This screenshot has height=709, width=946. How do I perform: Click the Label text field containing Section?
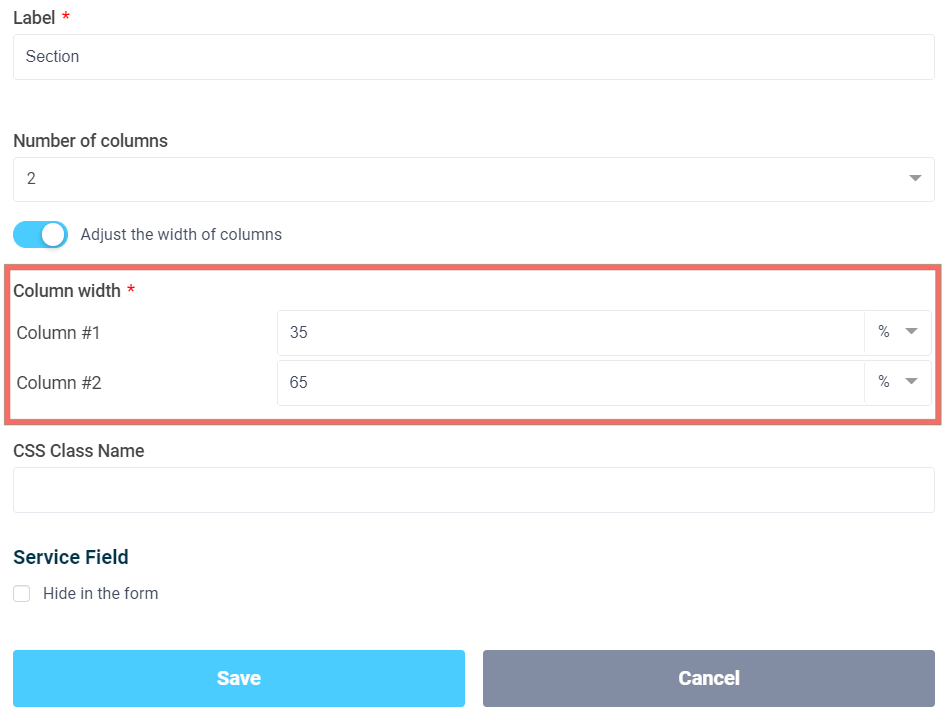click(473, 57)
